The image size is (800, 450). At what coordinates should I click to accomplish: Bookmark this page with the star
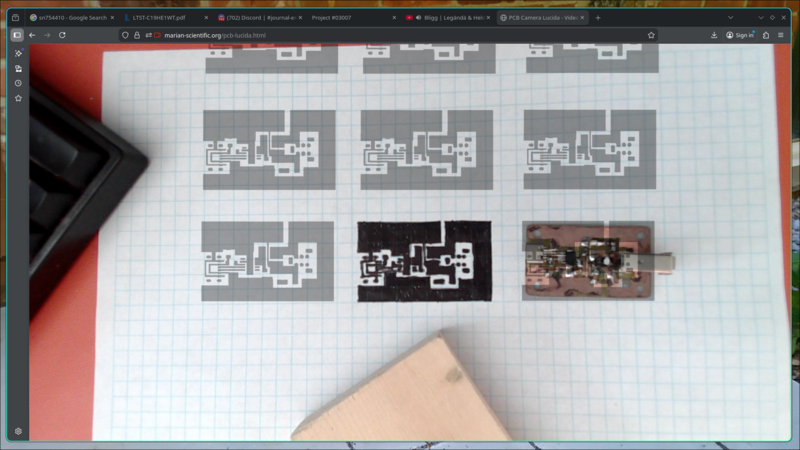651,35
